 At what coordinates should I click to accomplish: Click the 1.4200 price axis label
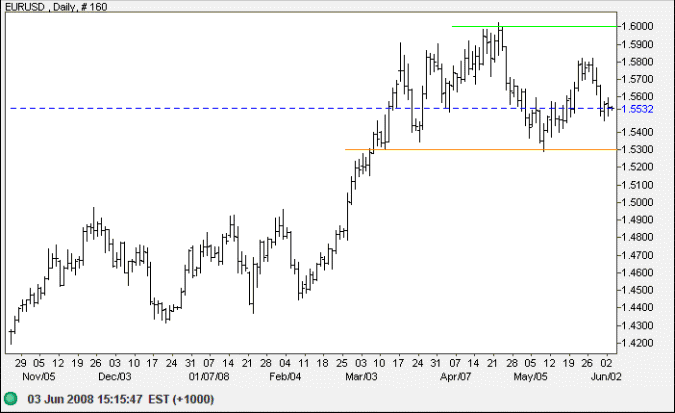(x=638, y=343)
